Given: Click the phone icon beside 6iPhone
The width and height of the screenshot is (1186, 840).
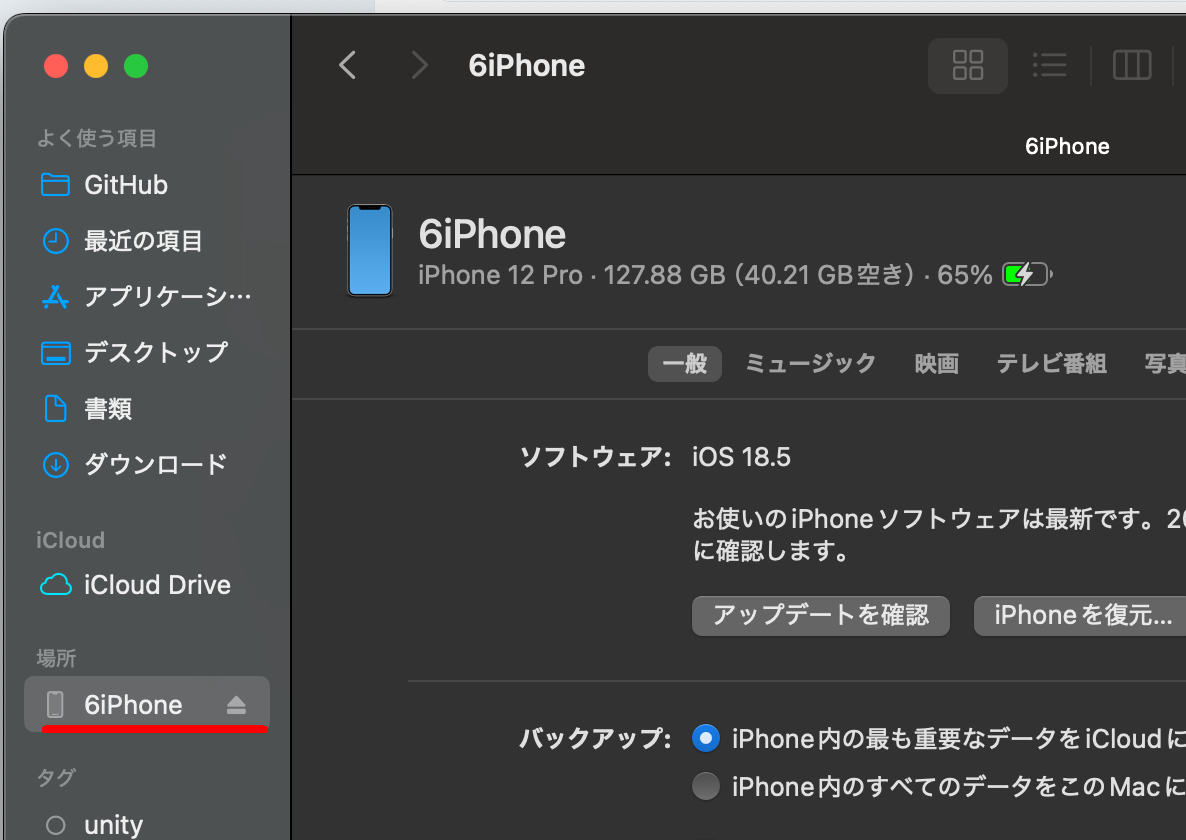Looking at the screenshot, I should point(55,704).
